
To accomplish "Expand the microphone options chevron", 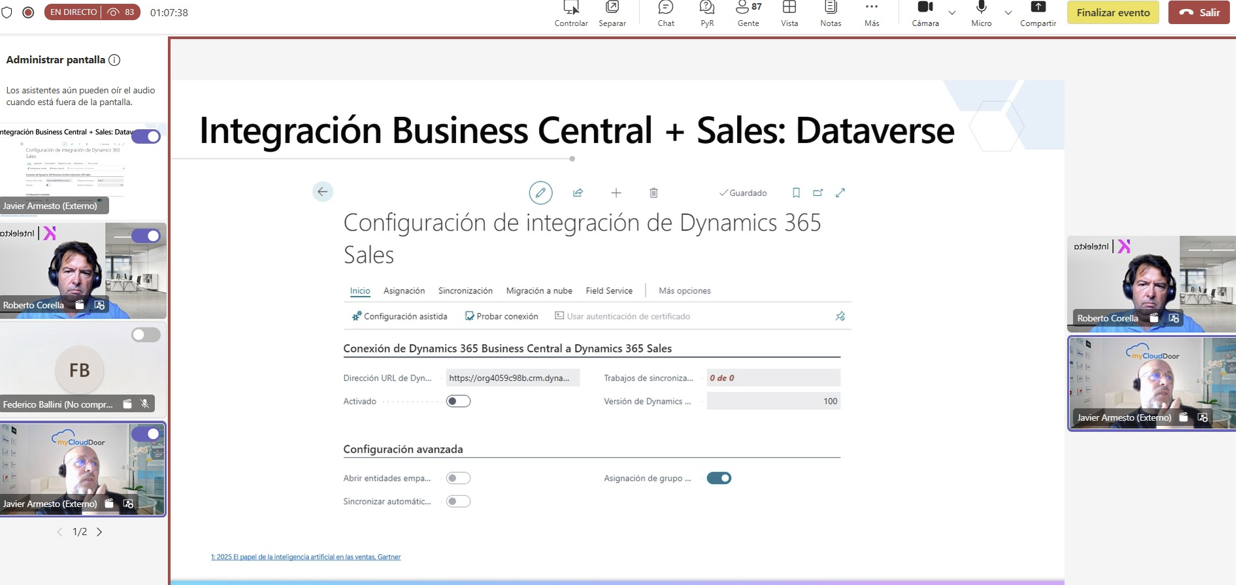I will [x=1008, y=13].
